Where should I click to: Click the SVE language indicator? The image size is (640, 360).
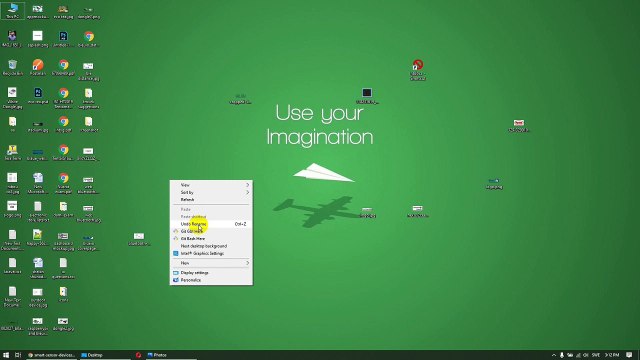596,355
